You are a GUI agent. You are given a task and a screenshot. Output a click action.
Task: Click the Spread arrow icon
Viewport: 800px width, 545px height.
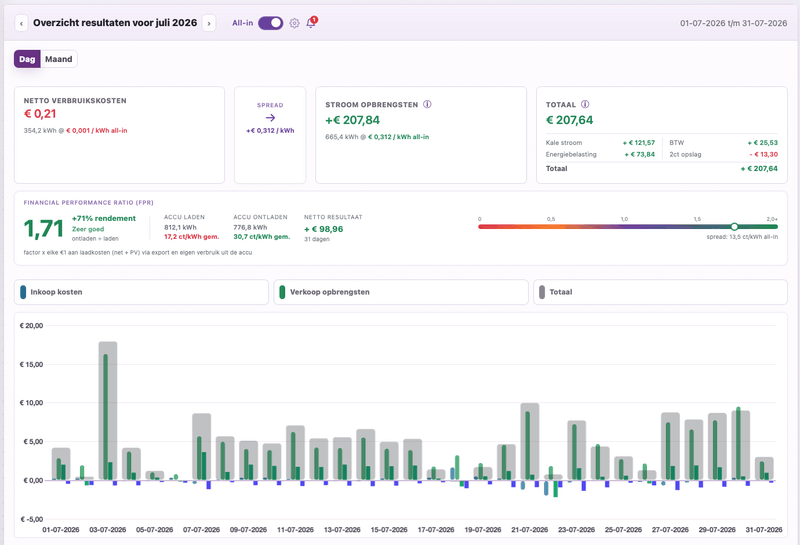(x=270, y=117)
